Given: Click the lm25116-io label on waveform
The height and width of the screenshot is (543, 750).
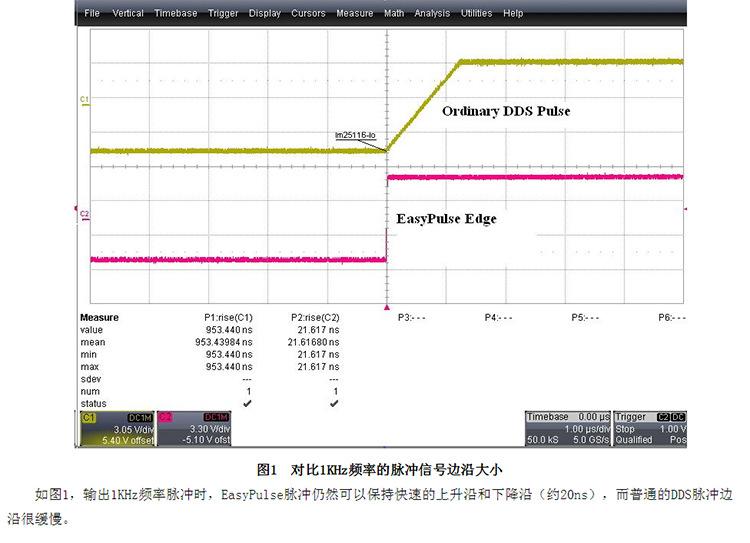Looking at the screenshot, I should (x=355, y=133).
